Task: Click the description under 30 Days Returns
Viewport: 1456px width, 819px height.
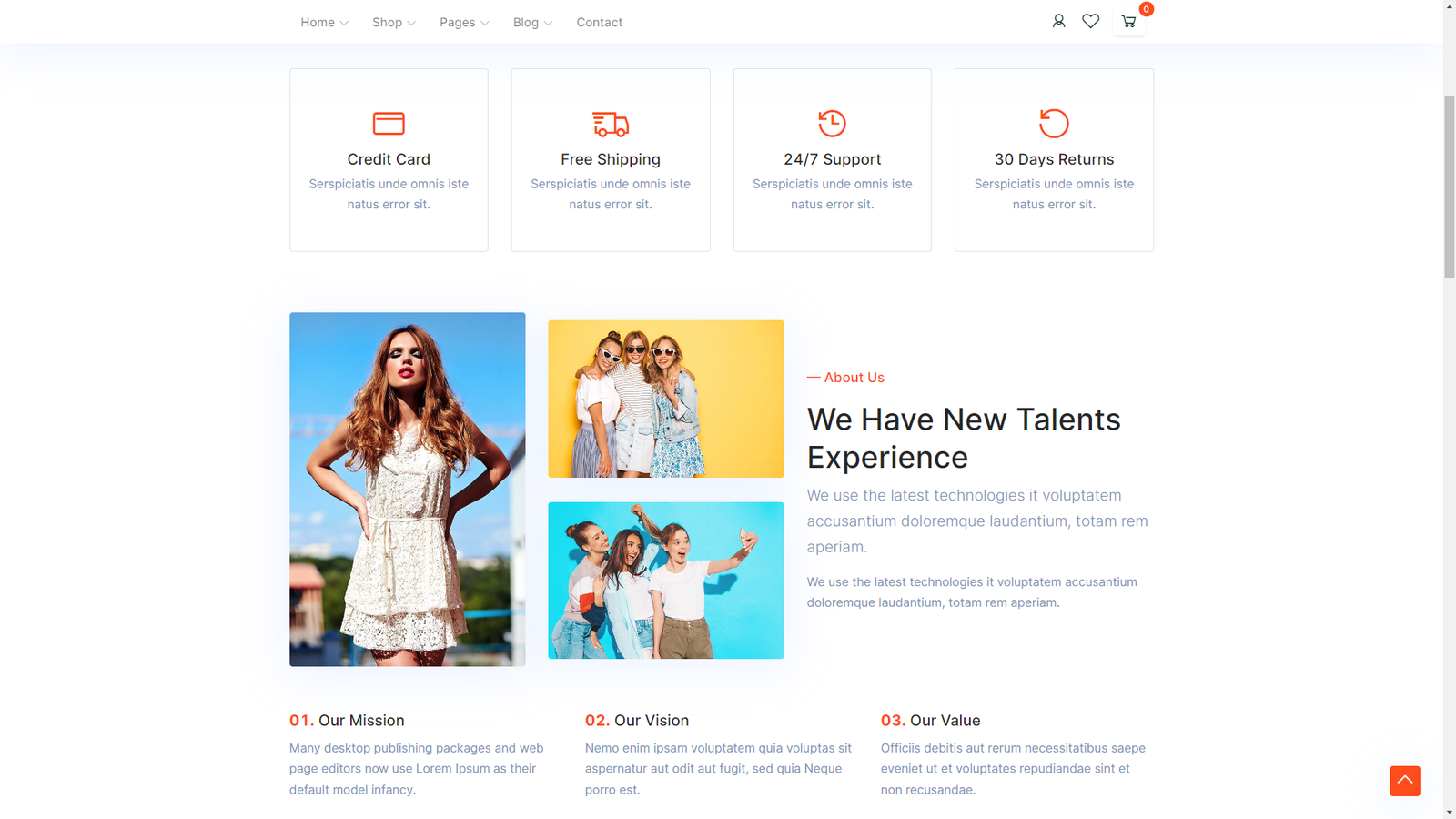Action: click(x=1054, y=194)
